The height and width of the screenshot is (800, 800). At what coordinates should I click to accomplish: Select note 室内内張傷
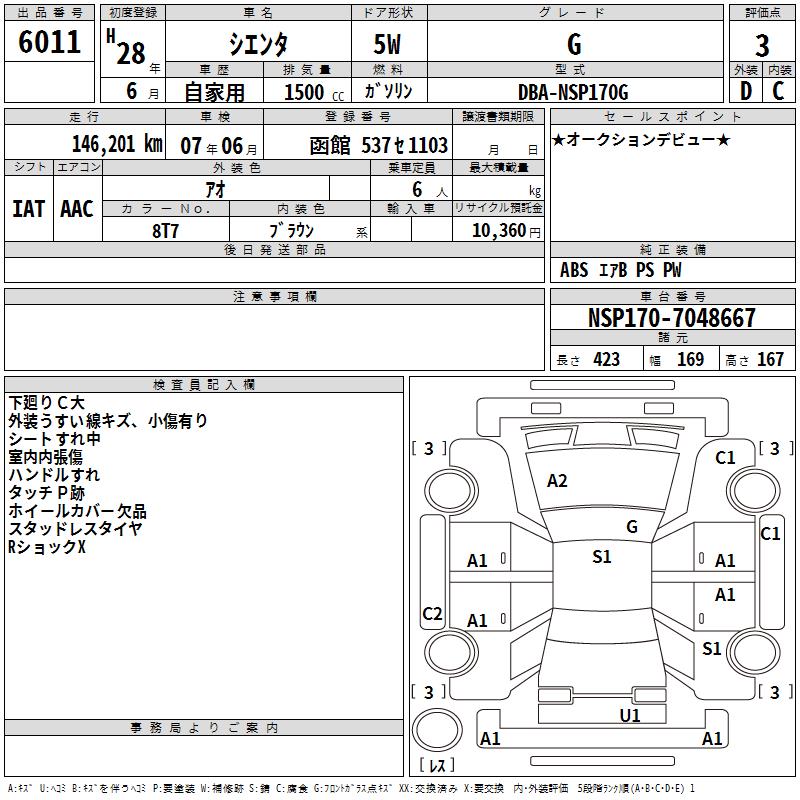pos(45,457)
